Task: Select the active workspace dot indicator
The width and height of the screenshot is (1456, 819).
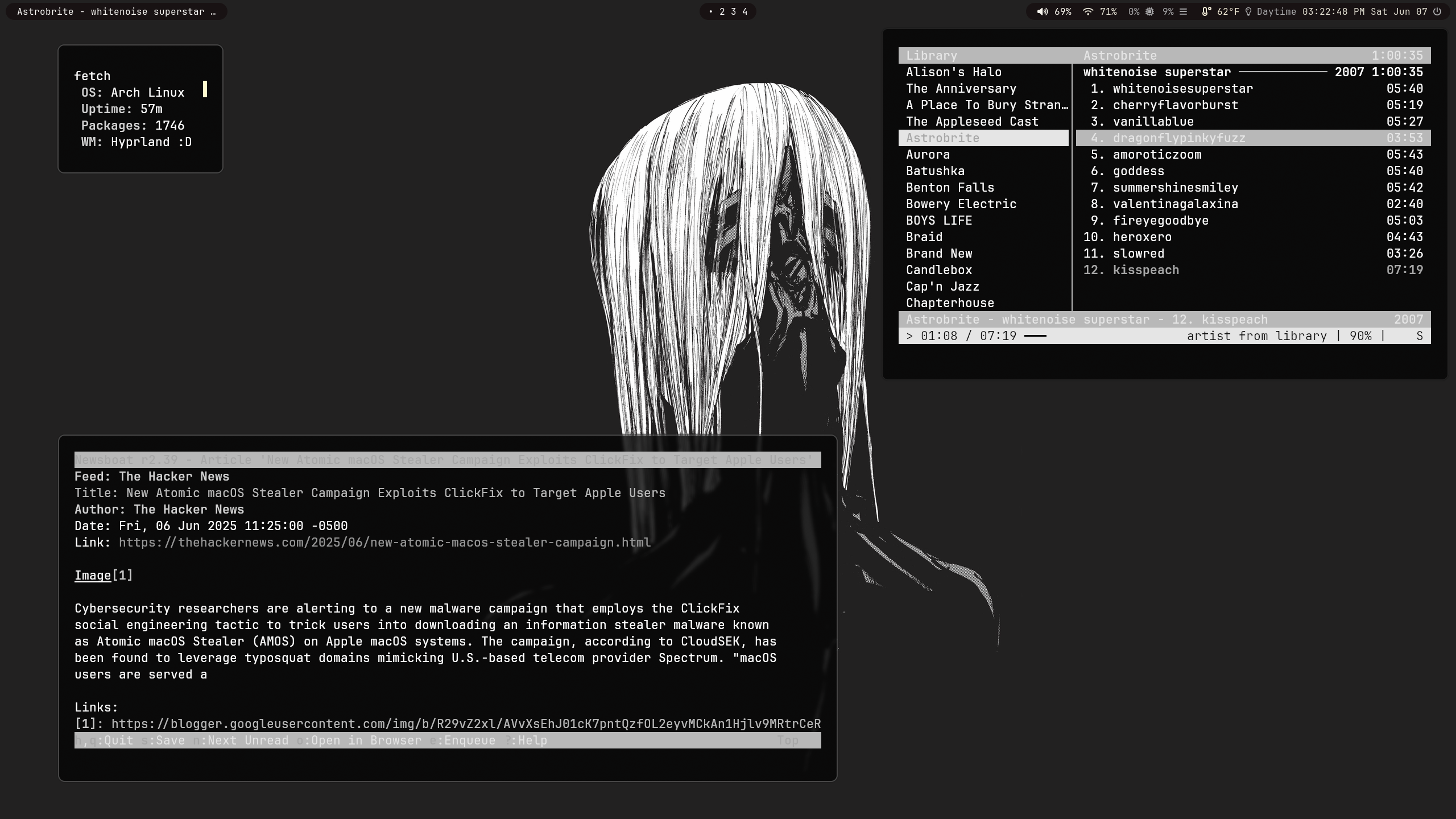Action: point(710,11)
